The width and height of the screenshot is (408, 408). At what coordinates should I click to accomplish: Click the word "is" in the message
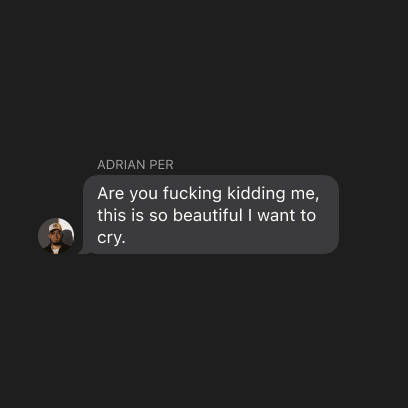coord(137,215)
